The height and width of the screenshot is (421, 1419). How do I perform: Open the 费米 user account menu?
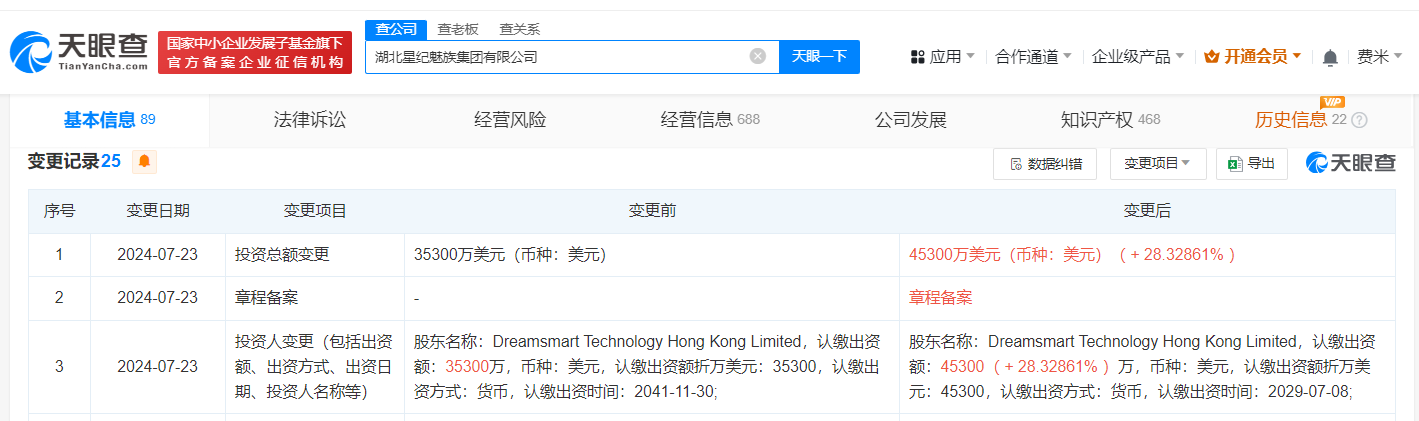pyautogui.click(x=1379, y=57)
